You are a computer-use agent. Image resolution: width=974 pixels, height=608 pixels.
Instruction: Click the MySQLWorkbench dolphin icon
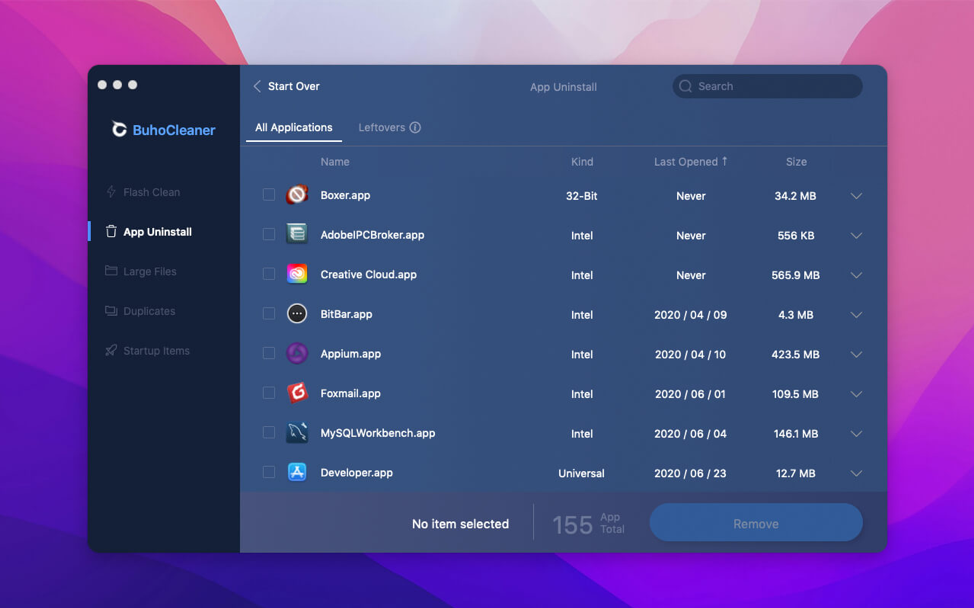point(297,432)
